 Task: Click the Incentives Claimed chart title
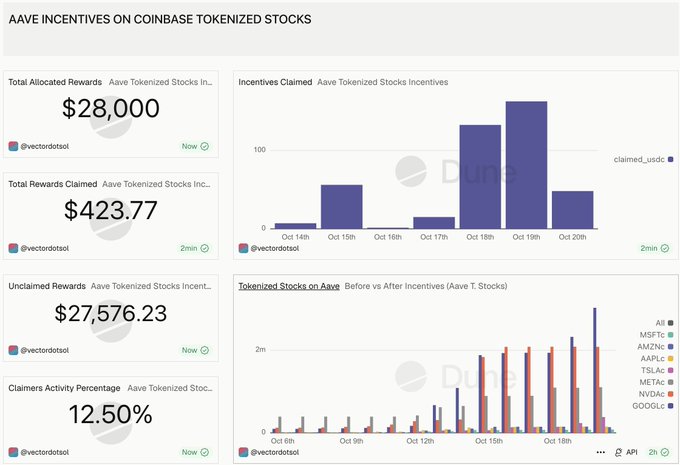[275, 82]
